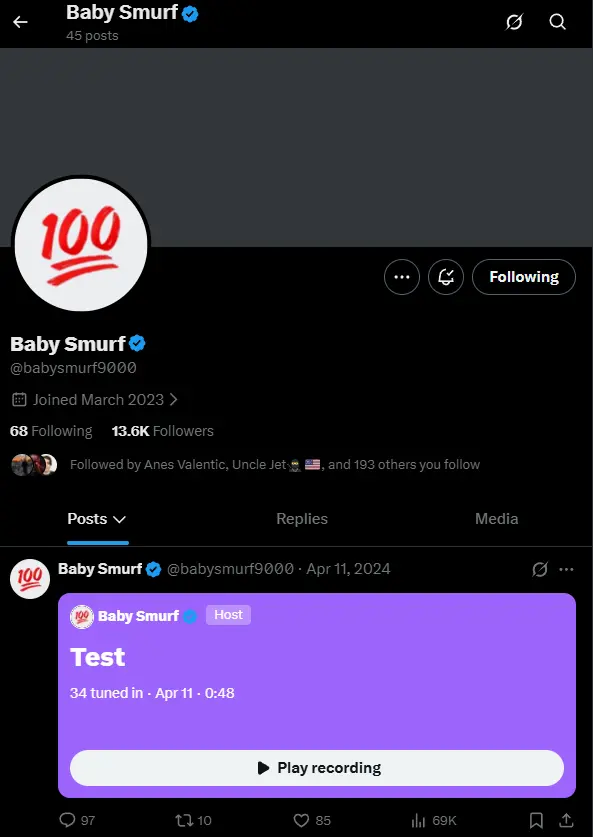Image resolution: width=593 pixels, height=837 pixels.
Task: Open the 13.6K Followers list
Action: (163, 431)
